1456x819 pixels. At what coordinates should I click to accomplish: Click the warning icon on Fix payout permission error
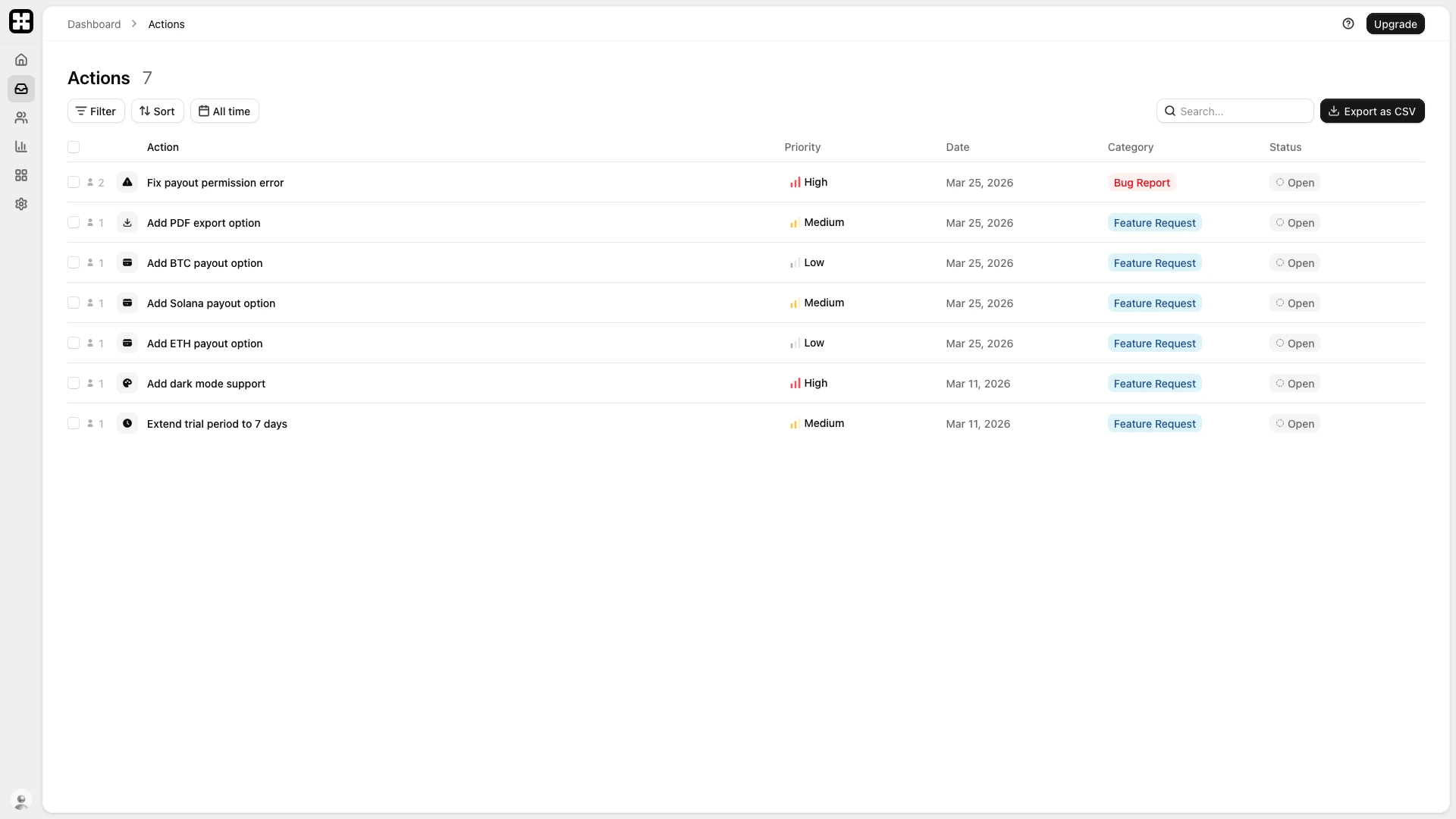[x=127, y=182]
